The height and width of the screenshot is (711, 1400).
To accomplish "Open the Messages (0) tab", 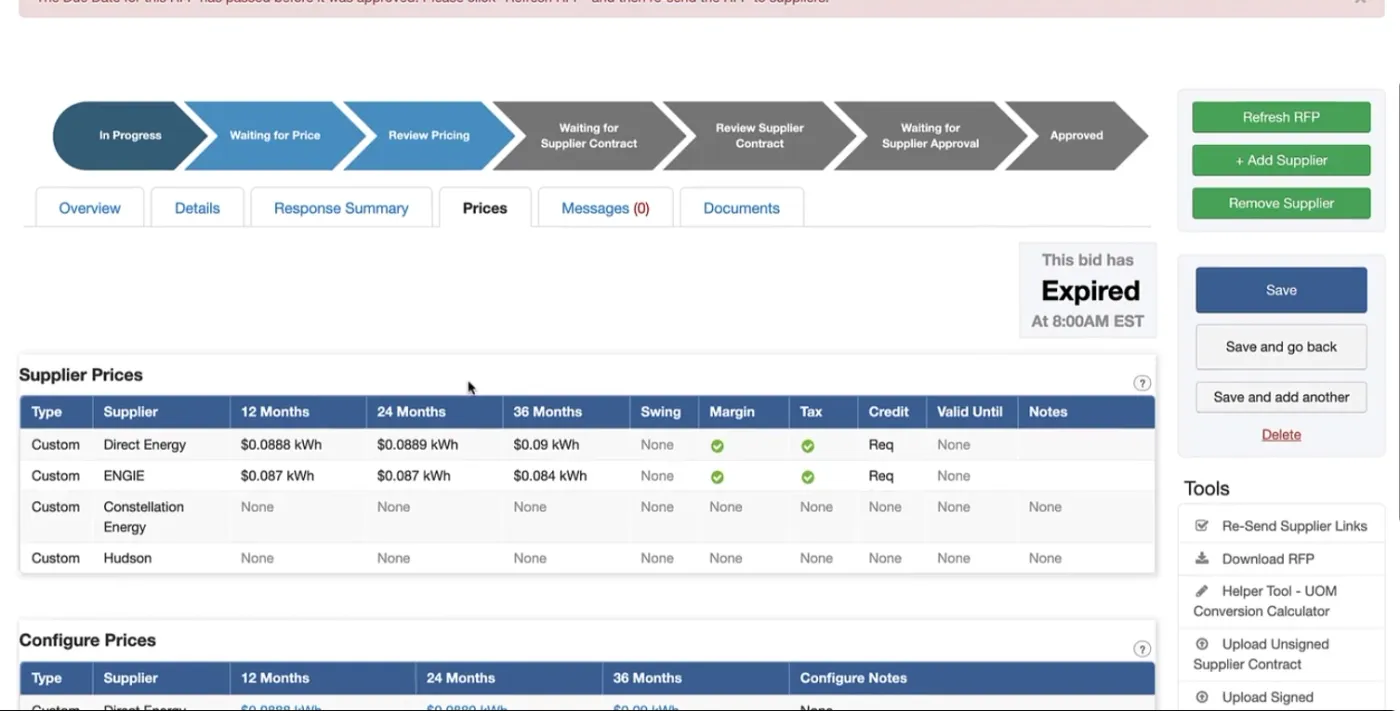I will (x=605, y=208).
